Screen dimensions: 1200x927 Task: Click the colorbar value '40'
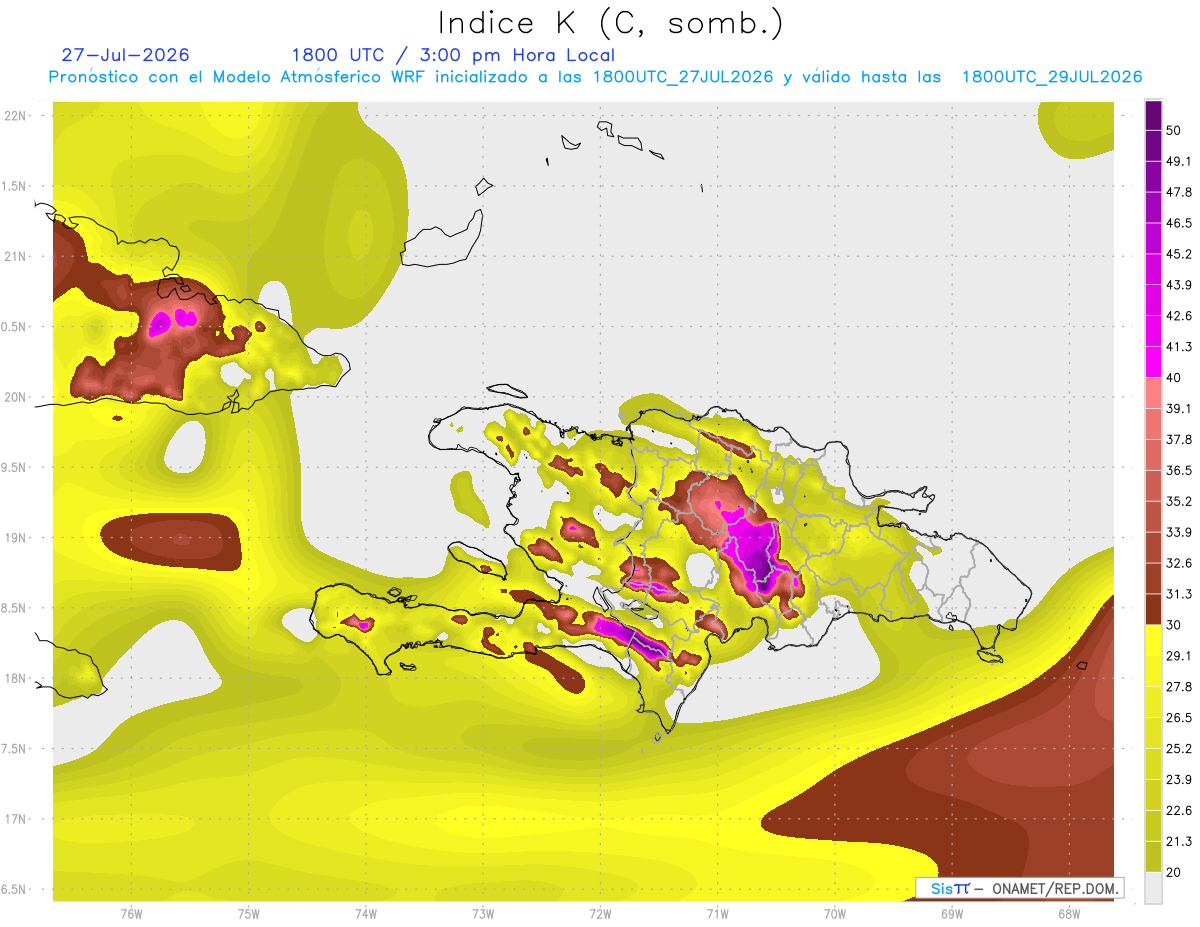(1174, 378)
